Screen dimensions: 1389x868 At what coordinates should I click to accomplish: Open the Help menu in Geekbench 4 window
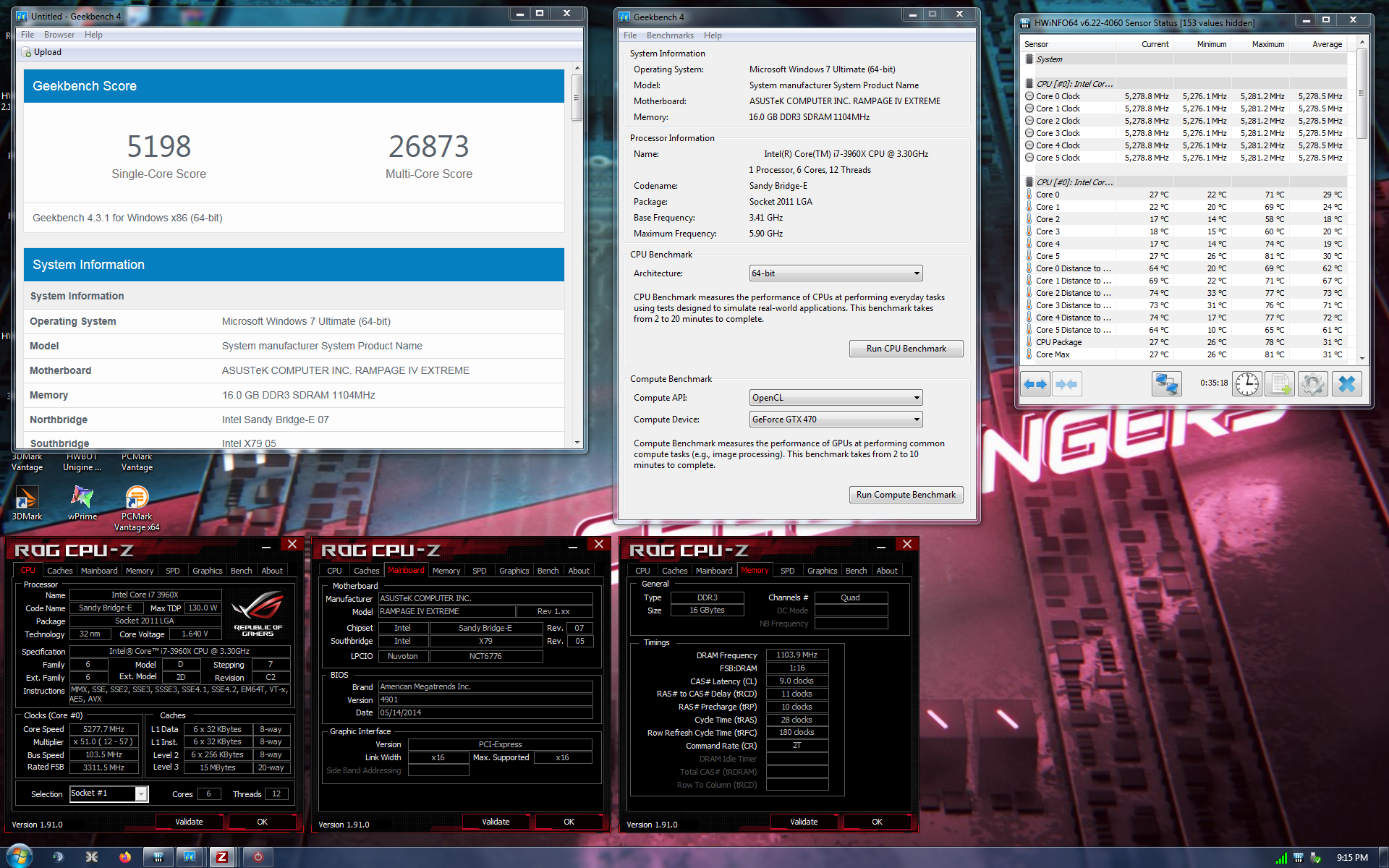(x=713, y=35)
